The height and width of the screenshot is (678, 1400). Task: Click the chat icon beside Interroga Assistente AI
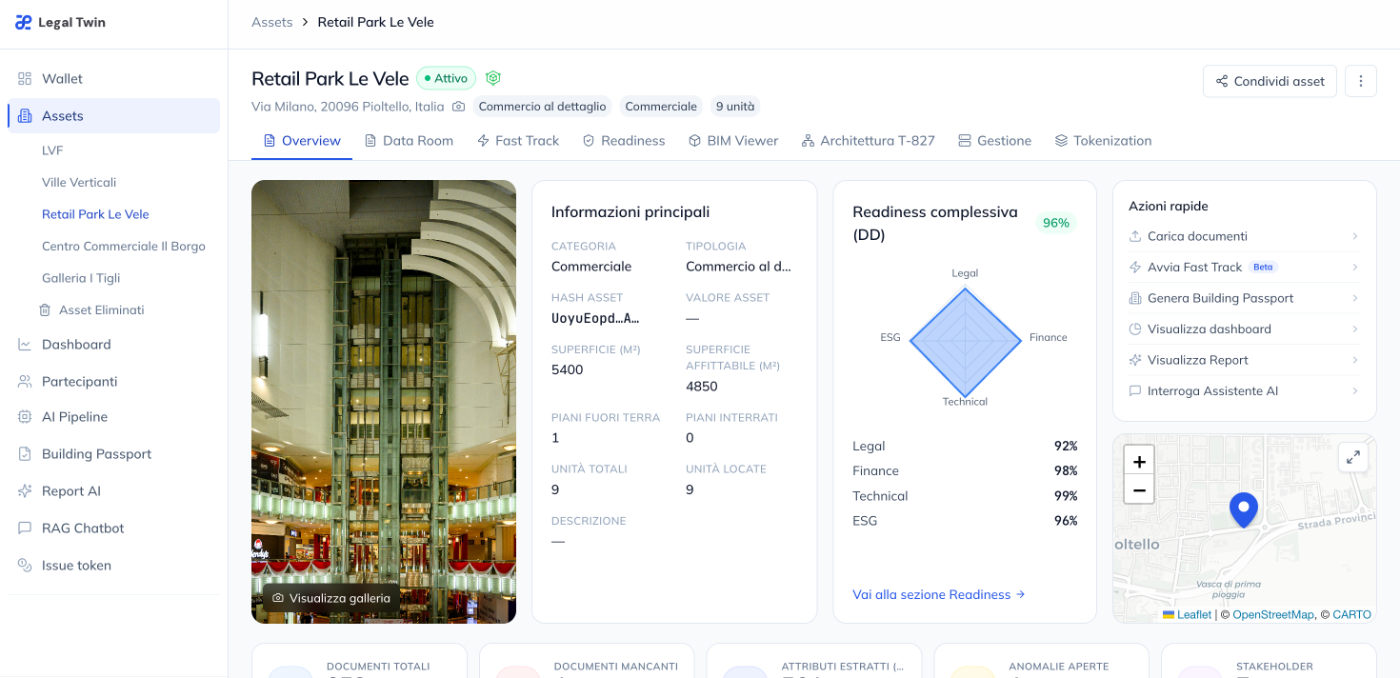coord(1135,391)
